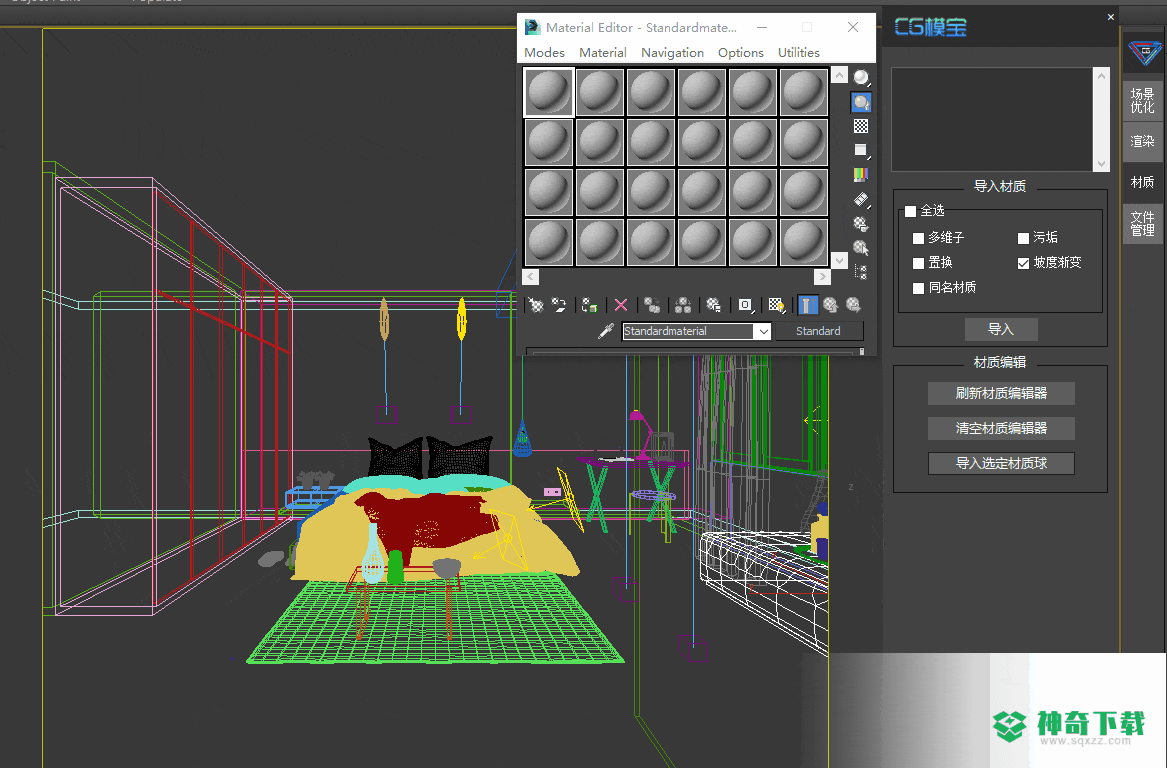Switch to the 渲染 tab
Screen dimensions: 1167x768
pyautogui.click(x=1142, y=141)
